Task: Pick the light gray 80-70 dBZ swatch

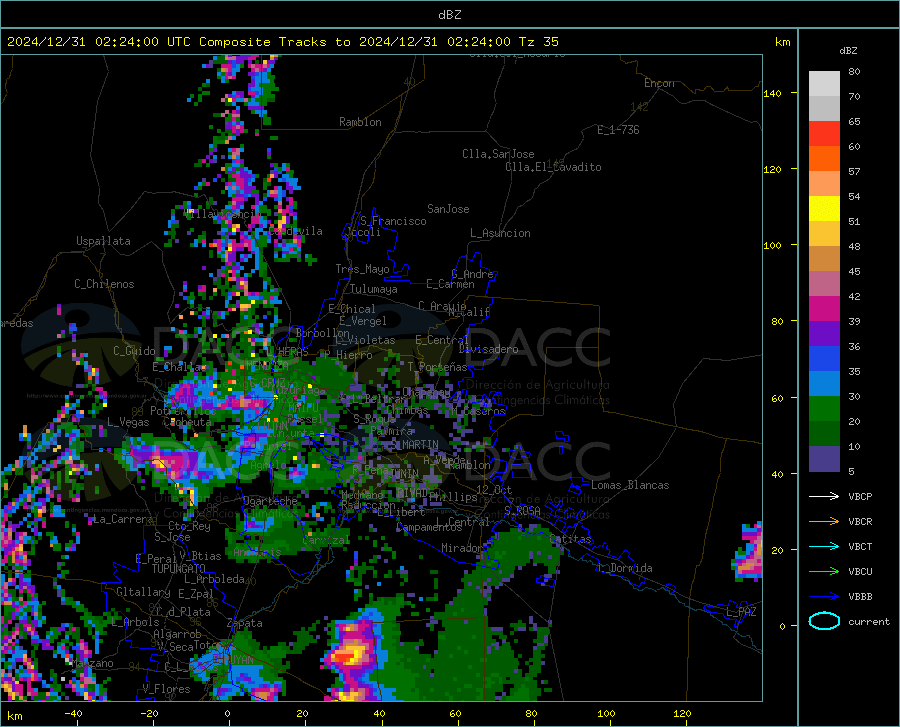Action: (x=824, y=84)
